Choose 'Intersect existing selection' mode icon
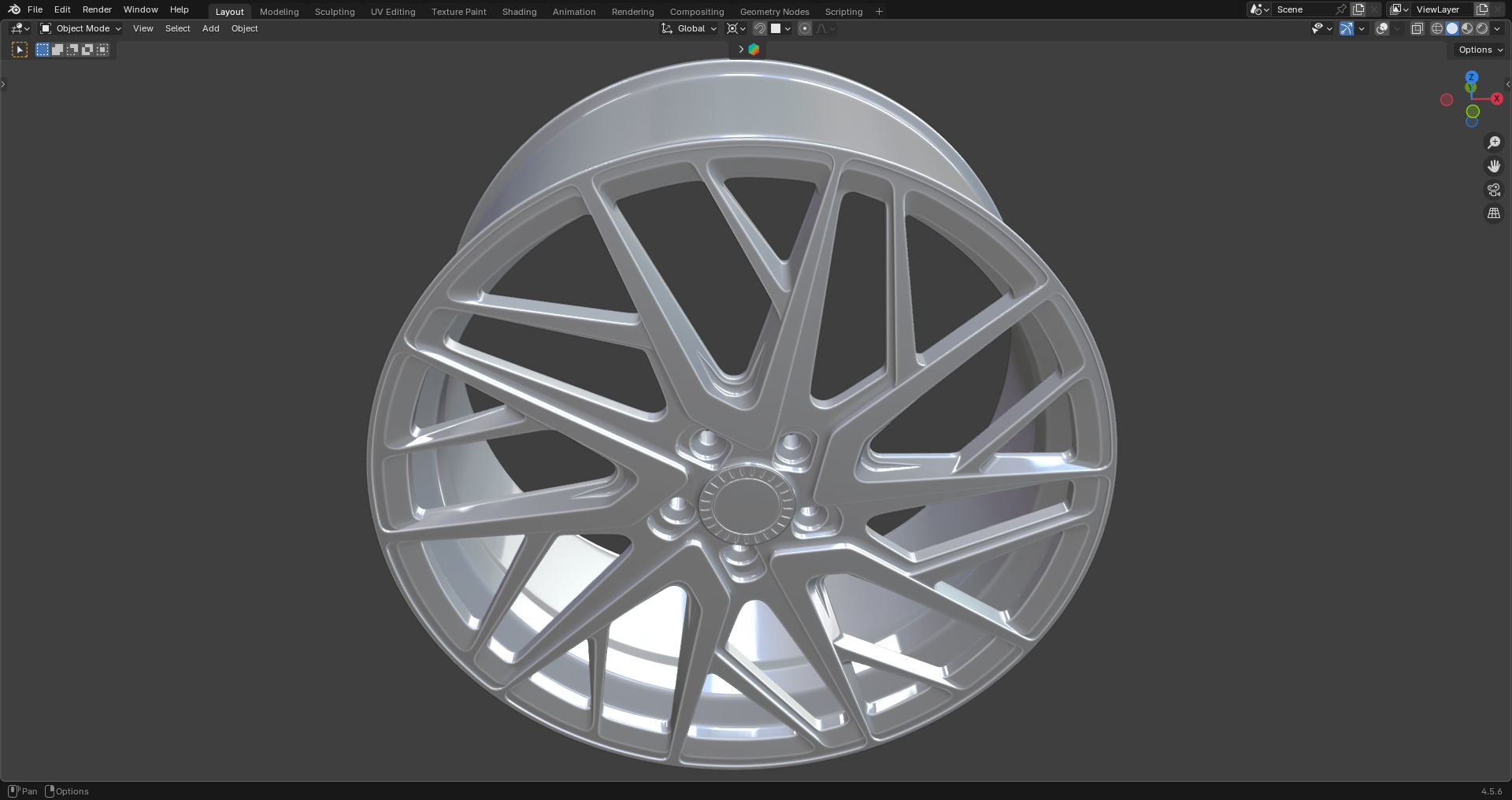Screen dimensions: 1512x800 coord(102,50)
